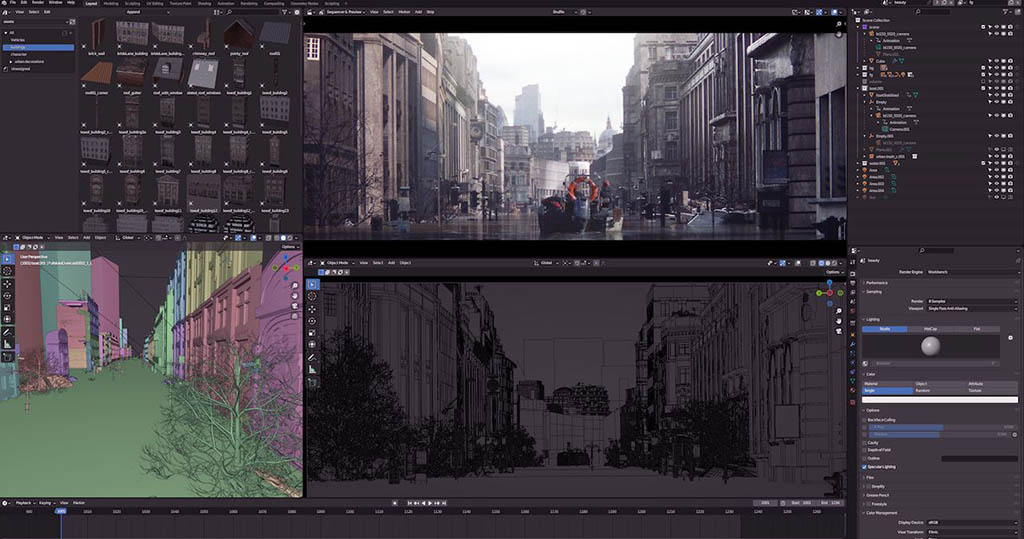Viewport: 1024px width, 539px height.
Task: Click the blue current frame marker in the timeline
Action: pyautogui.click(x=61, y=512)
